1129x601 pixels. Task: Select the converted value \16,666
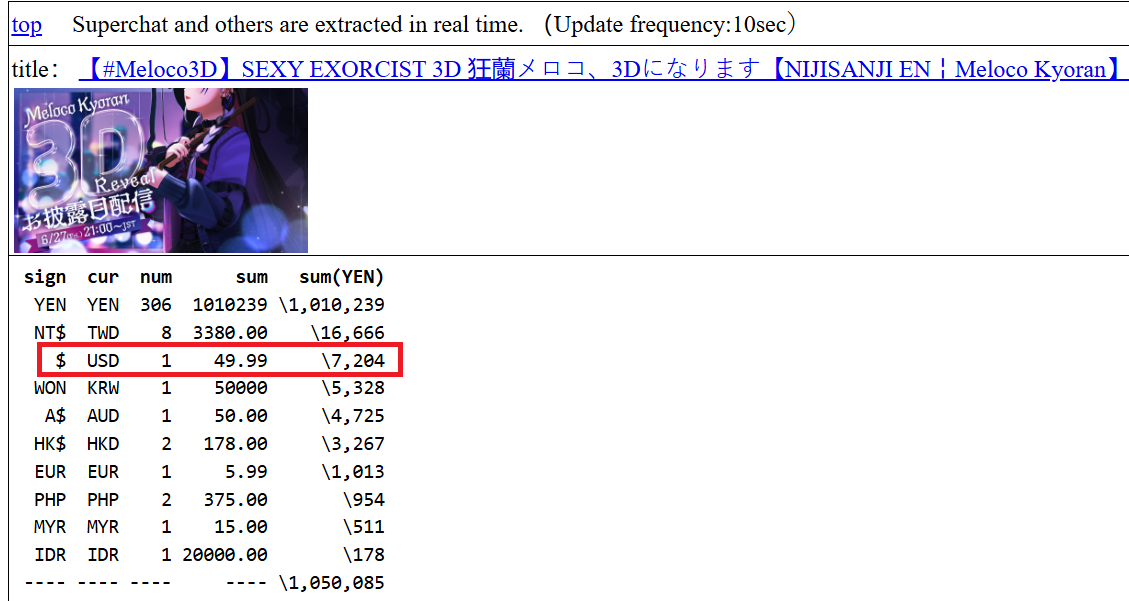click(347, 333)
